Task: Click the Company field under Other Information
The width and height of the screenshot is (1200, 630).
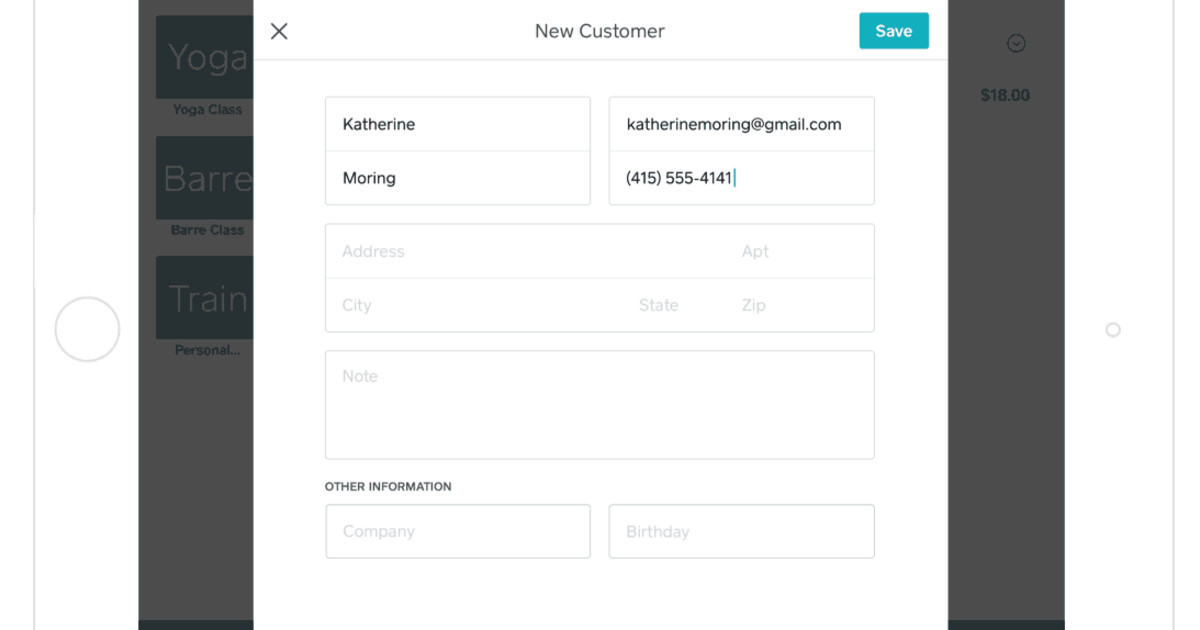Action: pos(457,531)
